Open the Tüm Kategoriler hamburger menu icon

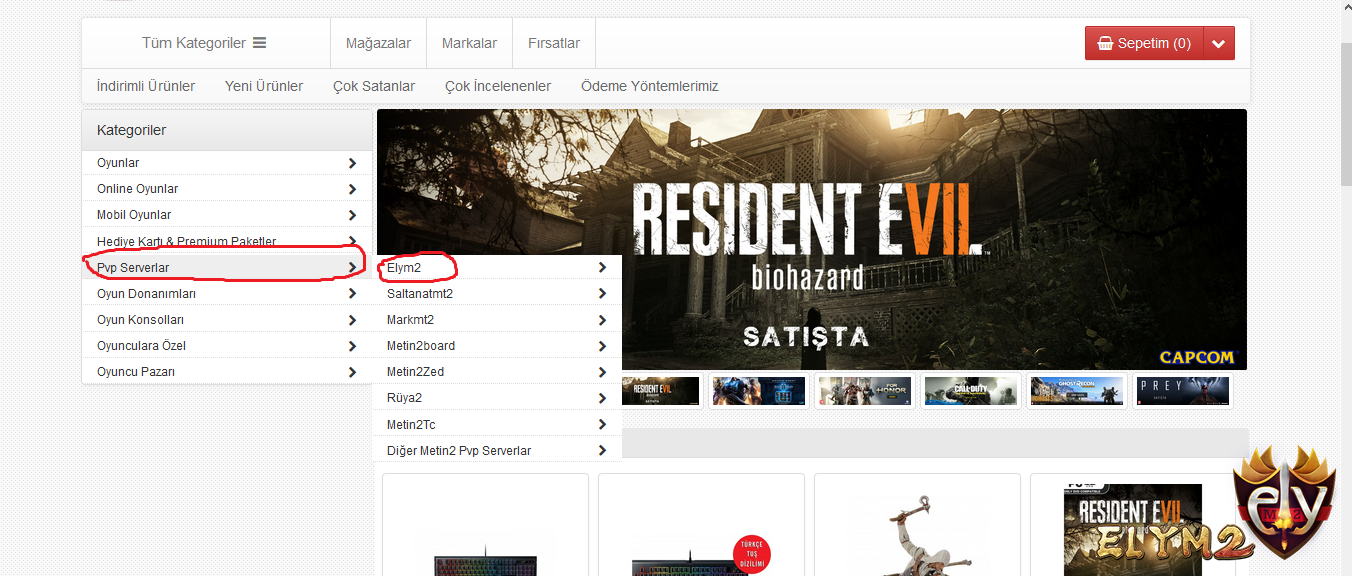(x=259, y=43)
